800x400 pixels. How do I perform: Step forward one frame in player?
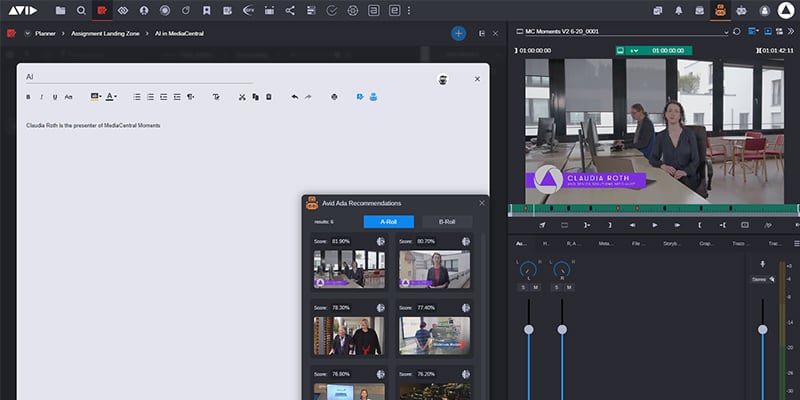coord(678,225)
